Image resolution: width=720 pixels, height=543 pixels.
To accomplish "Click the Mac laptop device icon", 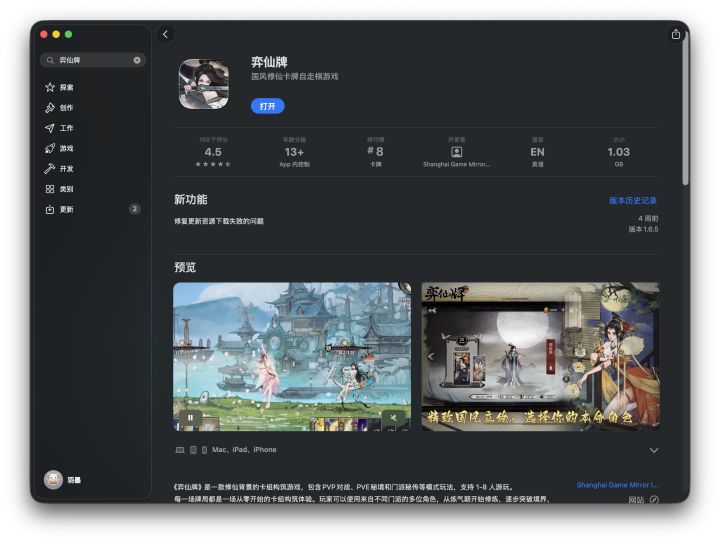I will [x=180, y=450].
